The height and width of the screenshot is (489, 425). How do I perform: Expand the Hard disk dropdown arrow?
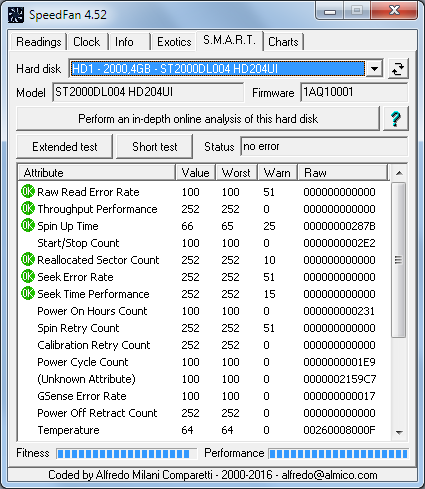(x=374, y=69)
